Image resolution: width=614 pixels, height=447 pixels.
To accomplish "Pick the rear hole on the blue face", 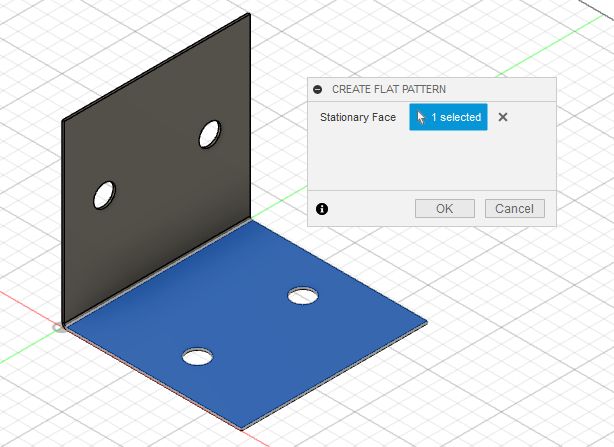I will (x=303, y=295).
